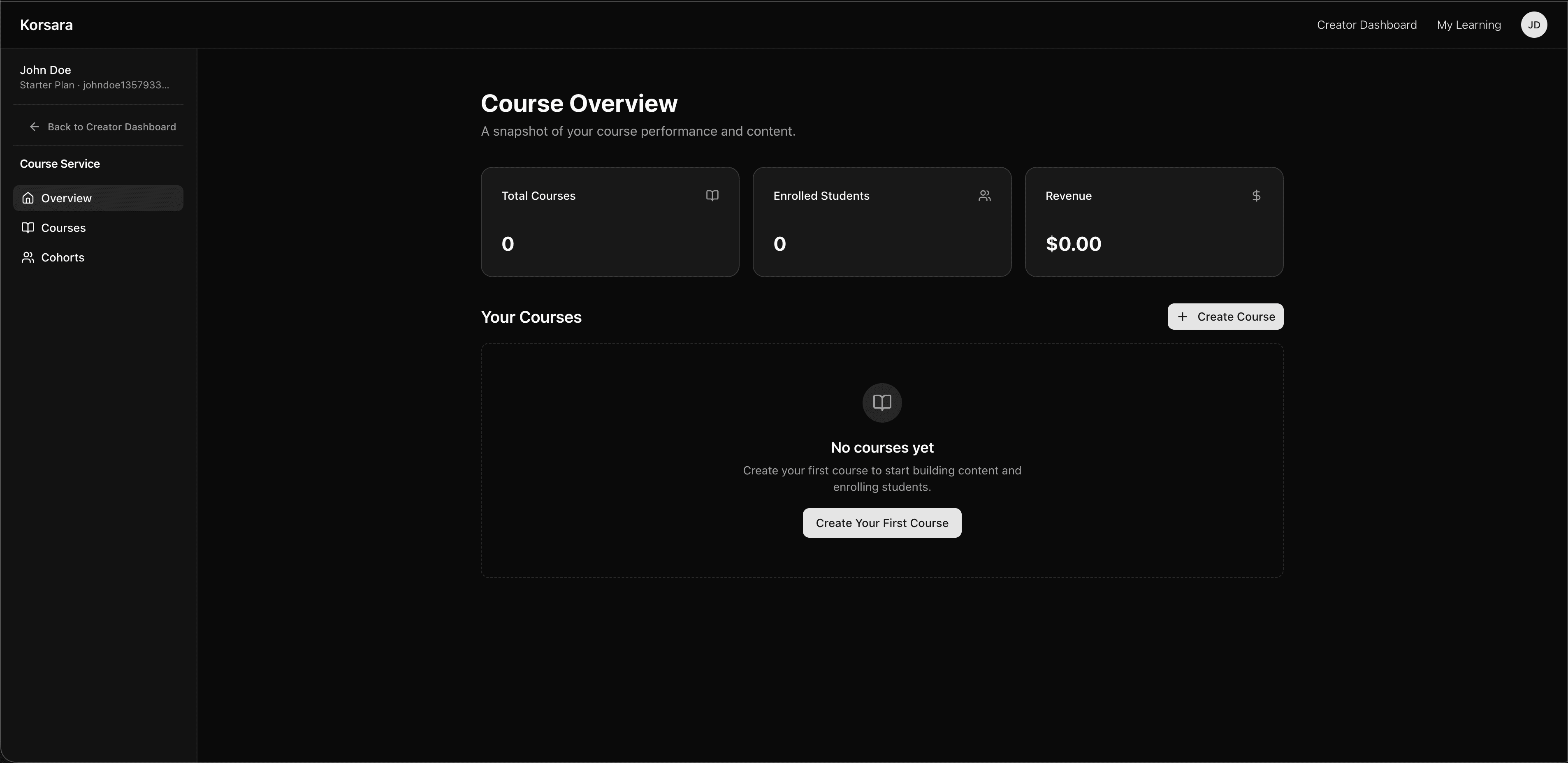
Task: Click the back arrow to Creator Dashboard
Action: pyautogui.click(x=34, y=127)
